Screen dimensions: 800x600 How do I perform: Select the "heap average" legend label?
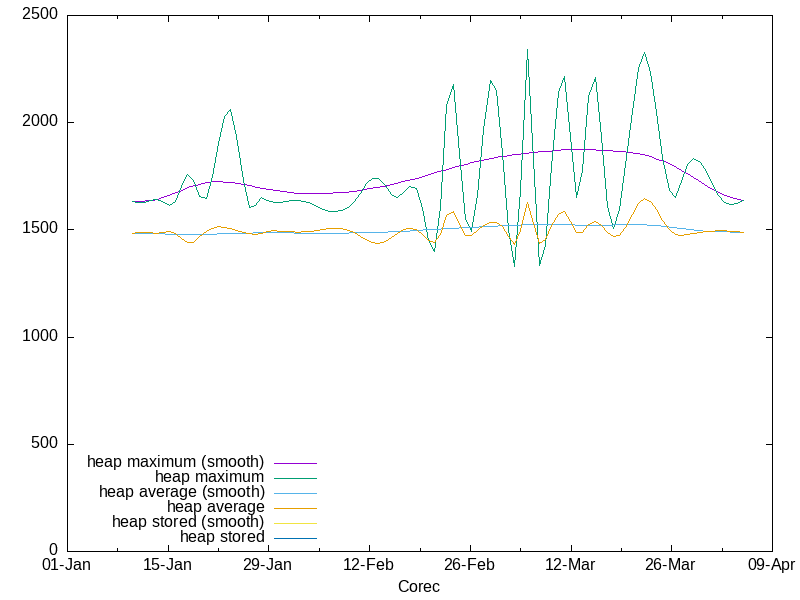(x=215, y=507)
